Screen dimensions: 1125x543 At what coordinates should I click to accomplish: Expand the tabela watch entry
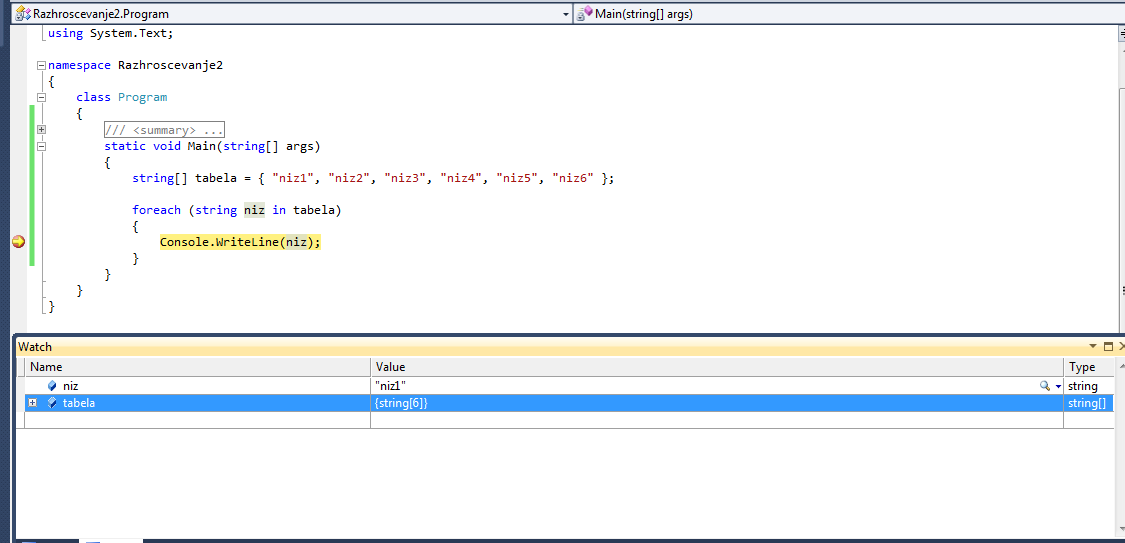coord(33,403)
